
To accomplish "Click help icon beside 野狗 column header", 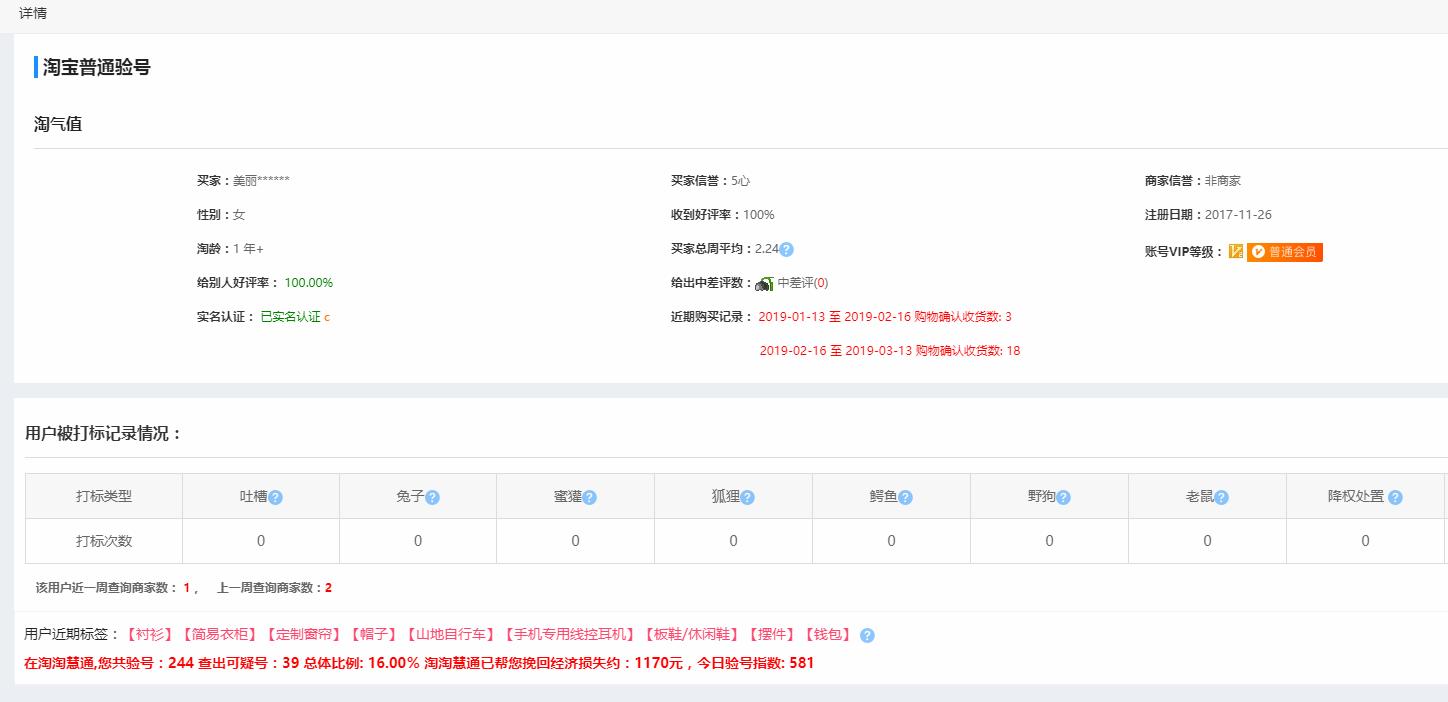I will [1064, 497].
